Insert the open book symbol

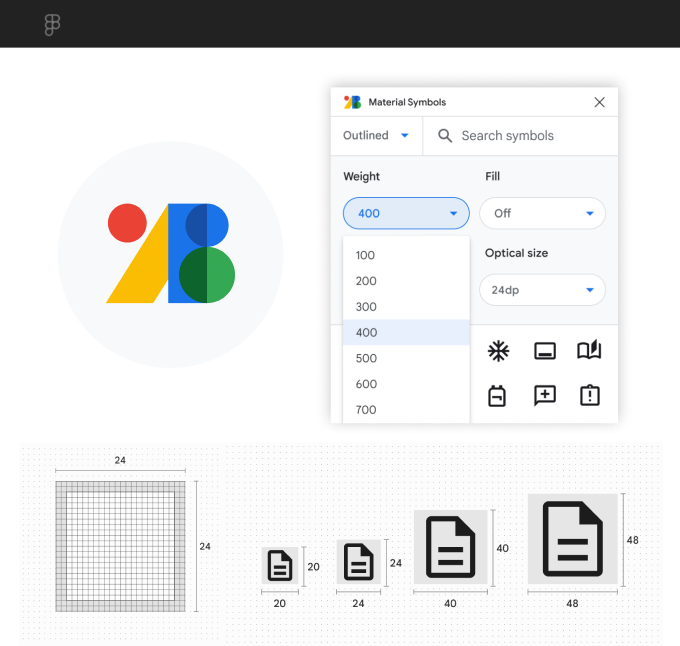point(589,349)
